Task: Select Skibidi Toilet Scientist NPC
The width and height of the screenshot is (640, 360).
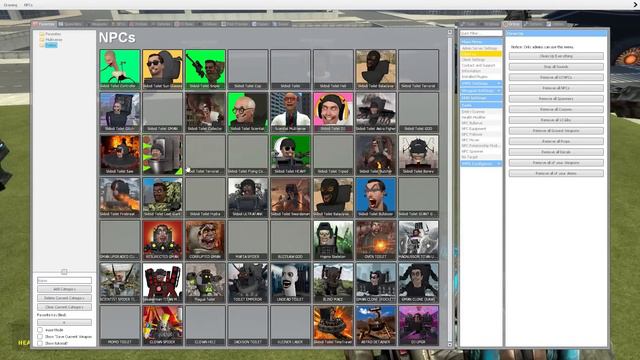Action: tap(248, 112)
